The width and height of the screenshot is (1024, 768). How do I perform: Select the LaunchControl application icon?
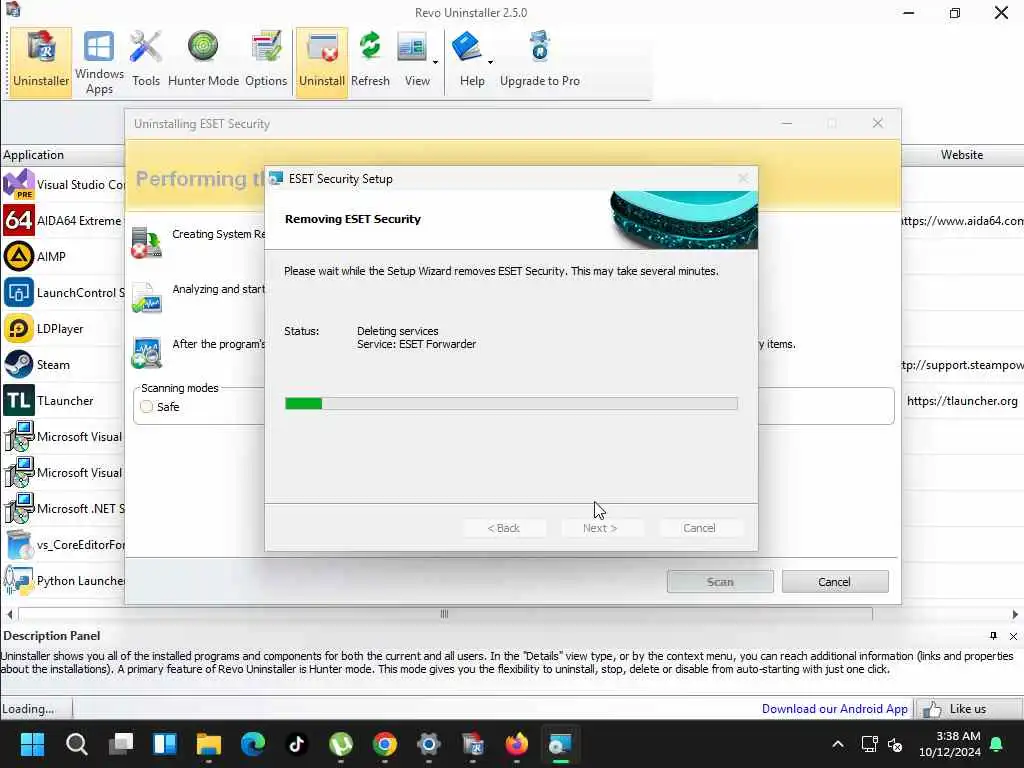pyautogui.click(x=19, y=293)
